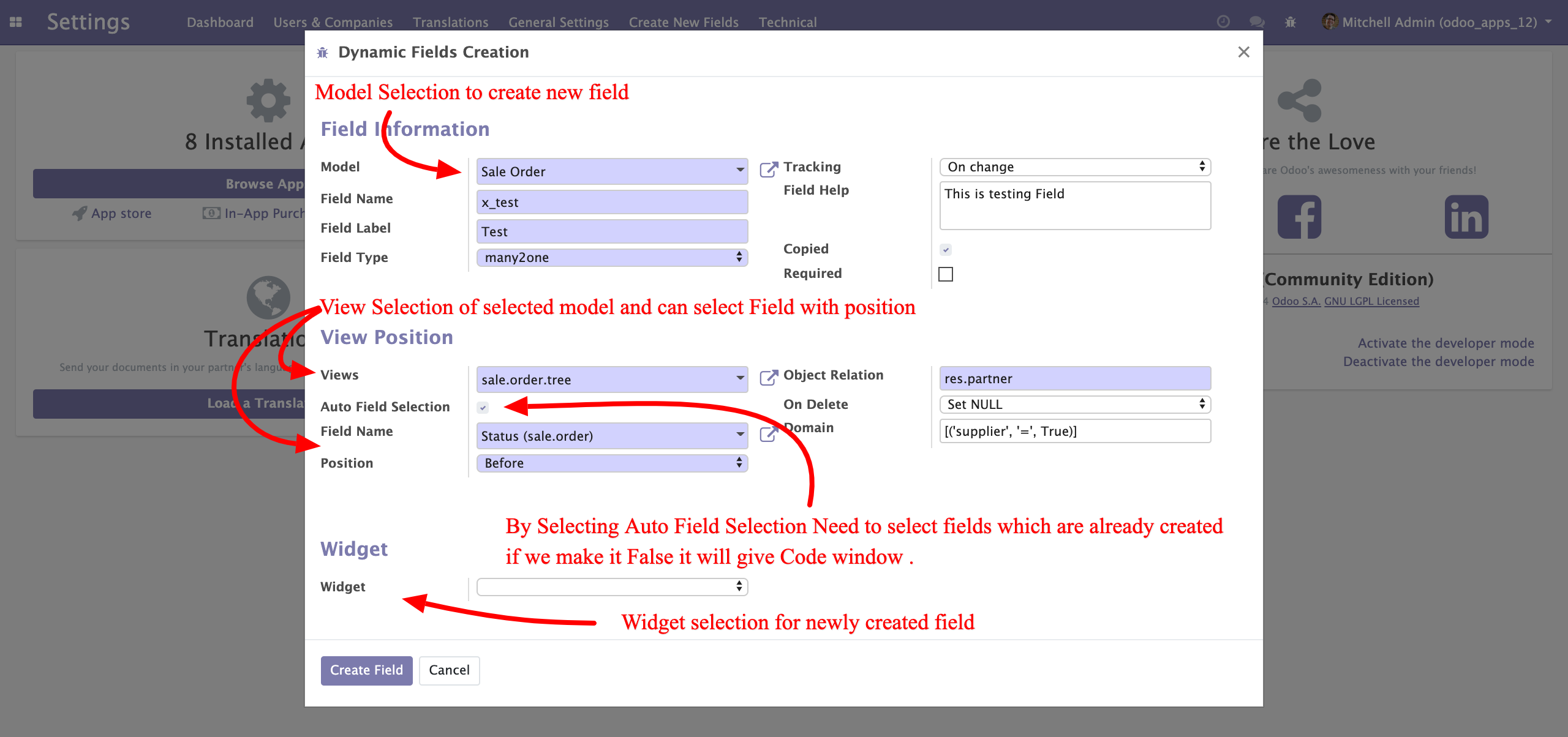This screenshot has height=737, width=1568.
Task: Open external link icon next to Views
Action: click(x=769, y=378)
